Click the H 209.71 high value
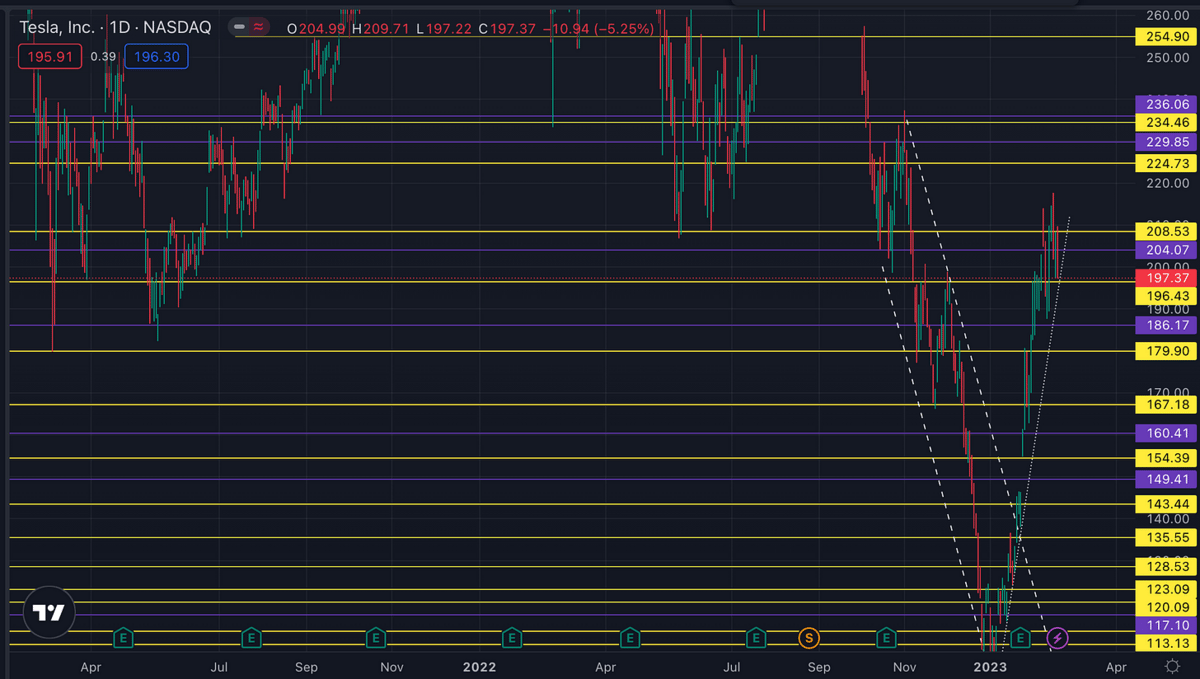 pyautogui.click(x=380, y=28)
